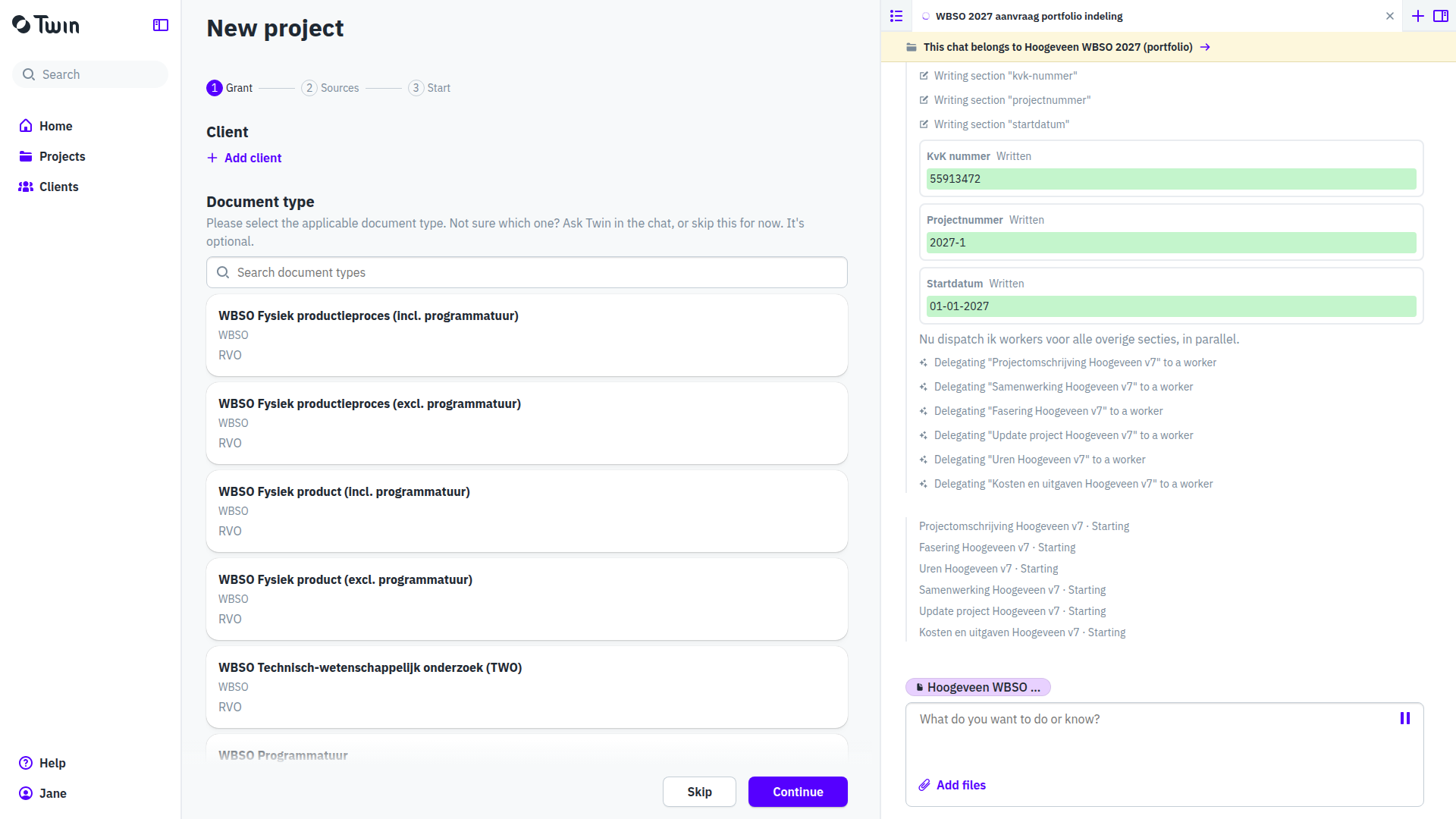Collapse the left sidebar panel
Screen dimensions: 1456x819
[161, 25]
